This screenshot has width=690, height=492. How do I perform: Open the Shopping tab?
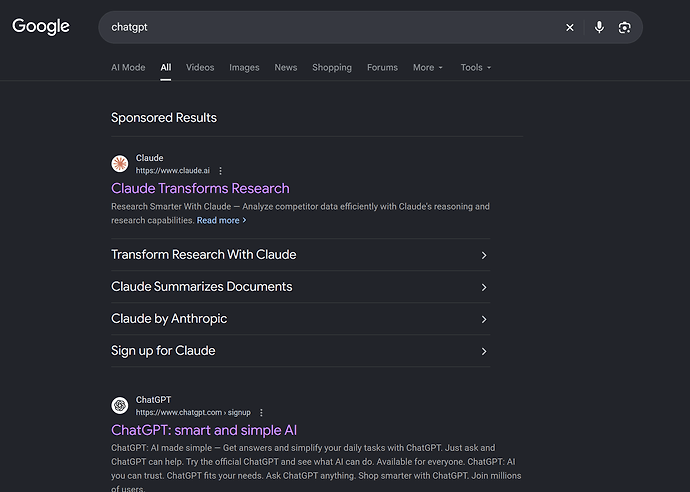[x=332, y=67]
